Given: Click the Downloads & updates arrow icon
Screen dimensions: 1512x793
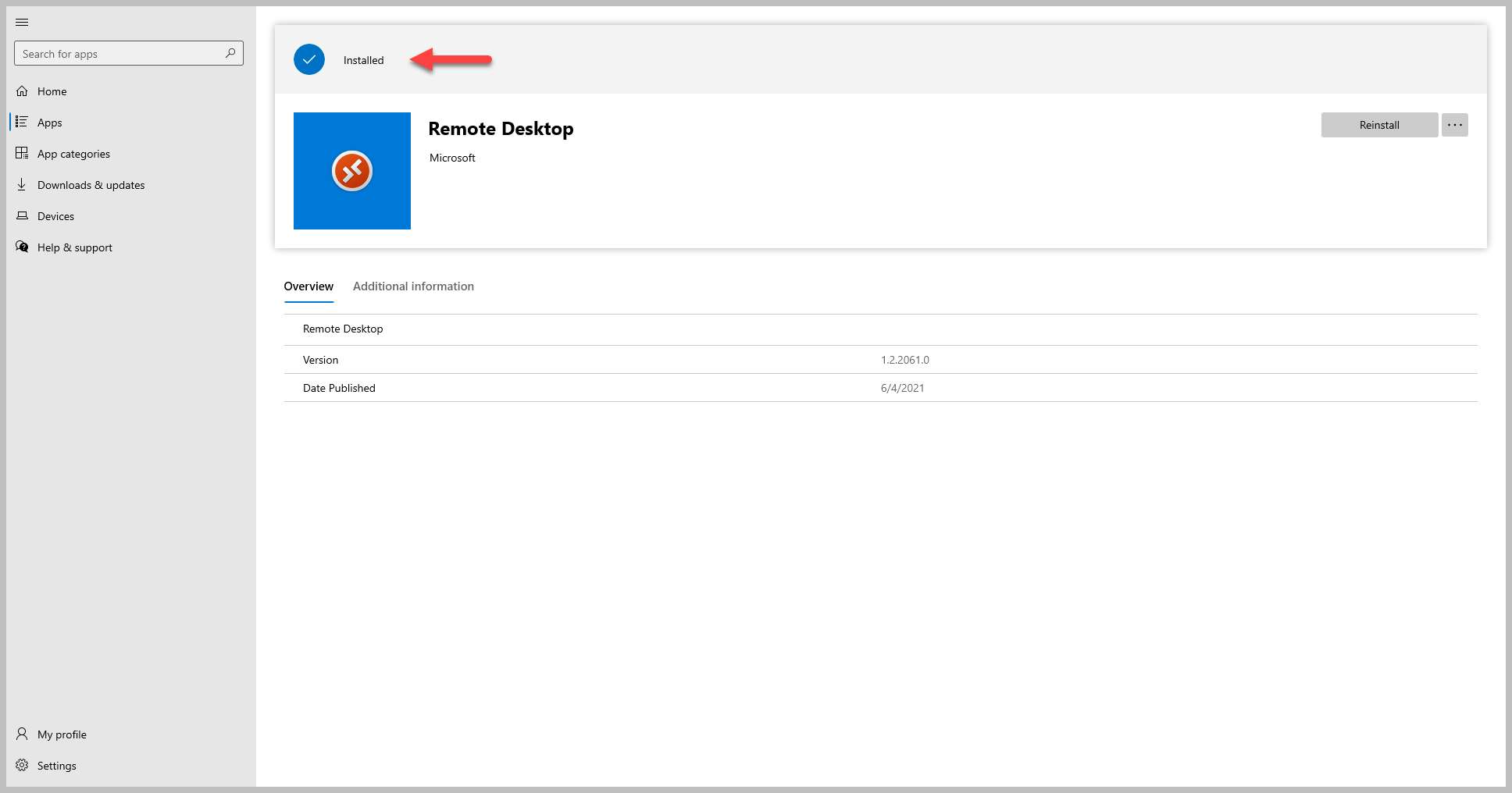Looking at the screenshot, I should click(22, 185).
